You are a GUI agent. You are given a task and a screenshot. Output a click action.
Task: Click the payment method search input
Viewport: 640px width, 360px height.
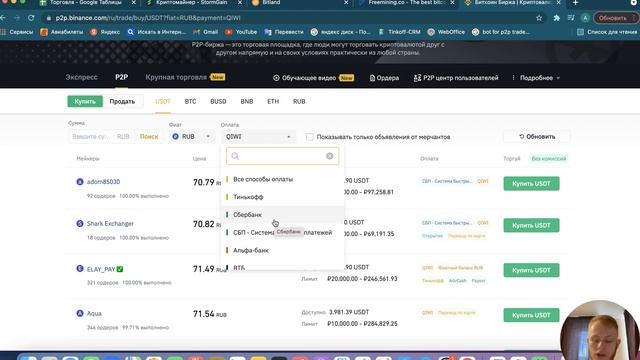point(282,156)
